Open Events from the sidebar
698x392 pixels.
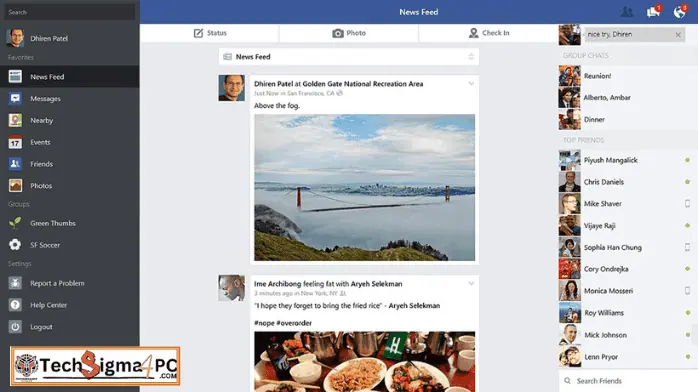pyautogui.click(x=69, y=142)
